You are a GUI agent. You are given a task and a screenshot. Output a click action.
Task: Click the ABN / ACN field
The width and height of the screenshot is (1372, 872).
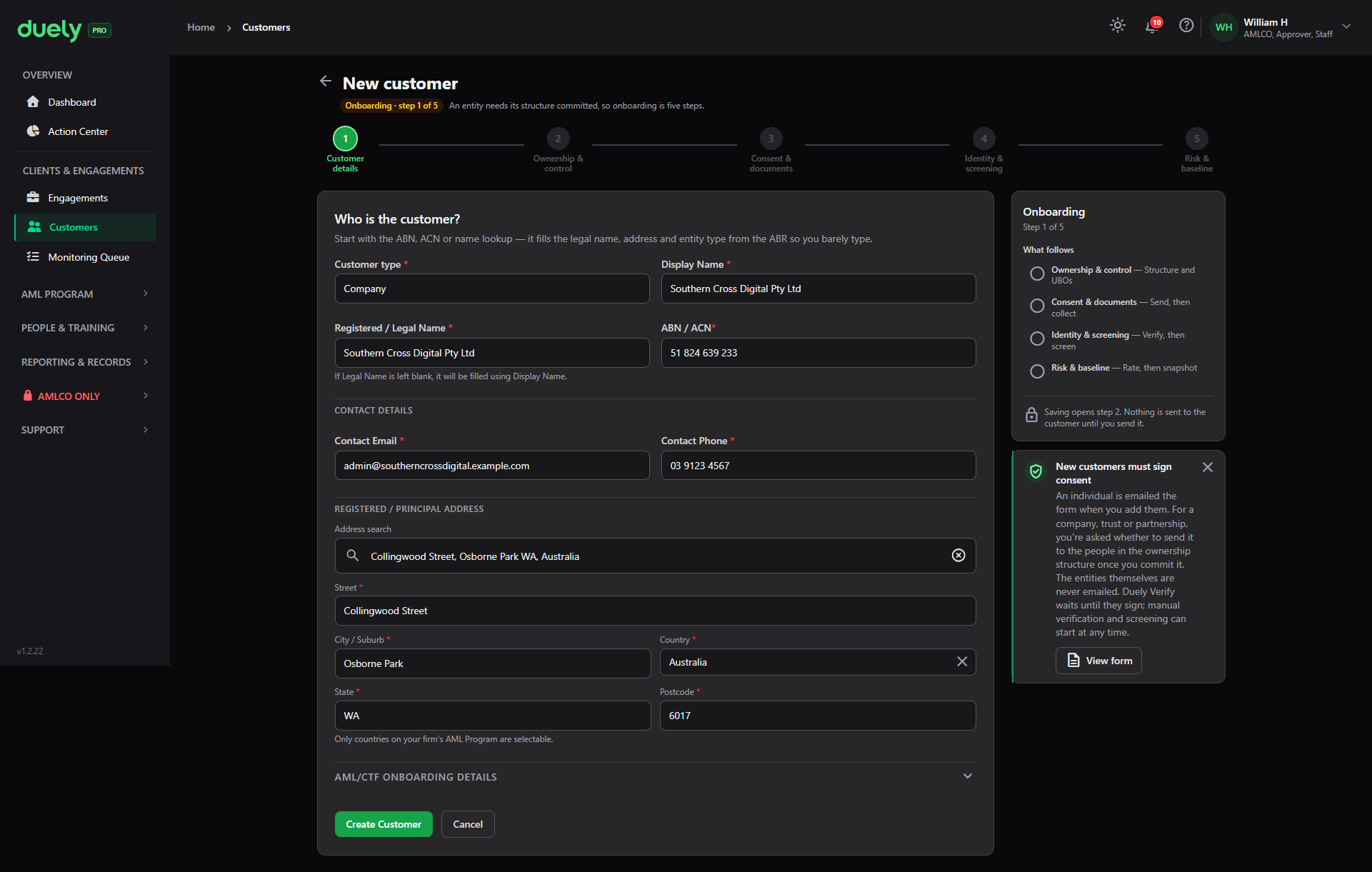coord(818,353)
